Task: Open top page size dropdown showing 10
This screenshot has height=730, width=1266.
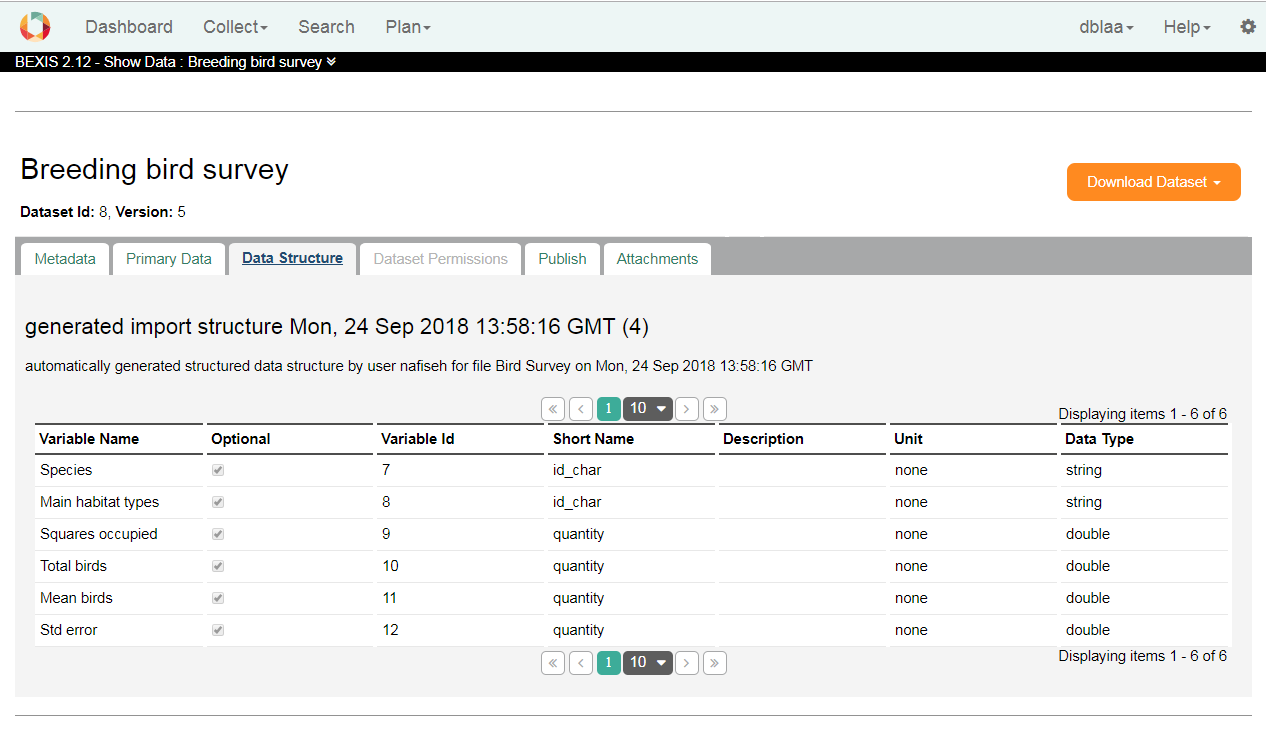Action: (x=648, y=409)
